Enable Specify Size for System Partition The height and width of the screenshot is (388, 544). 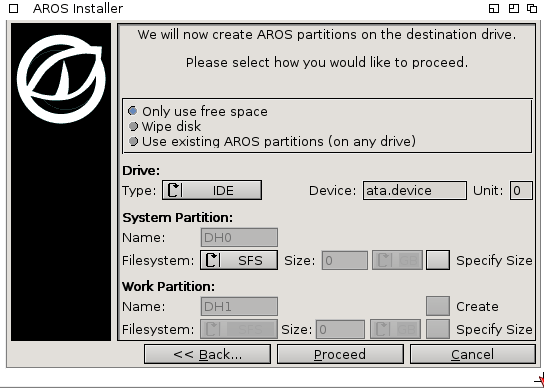point(438,260)
